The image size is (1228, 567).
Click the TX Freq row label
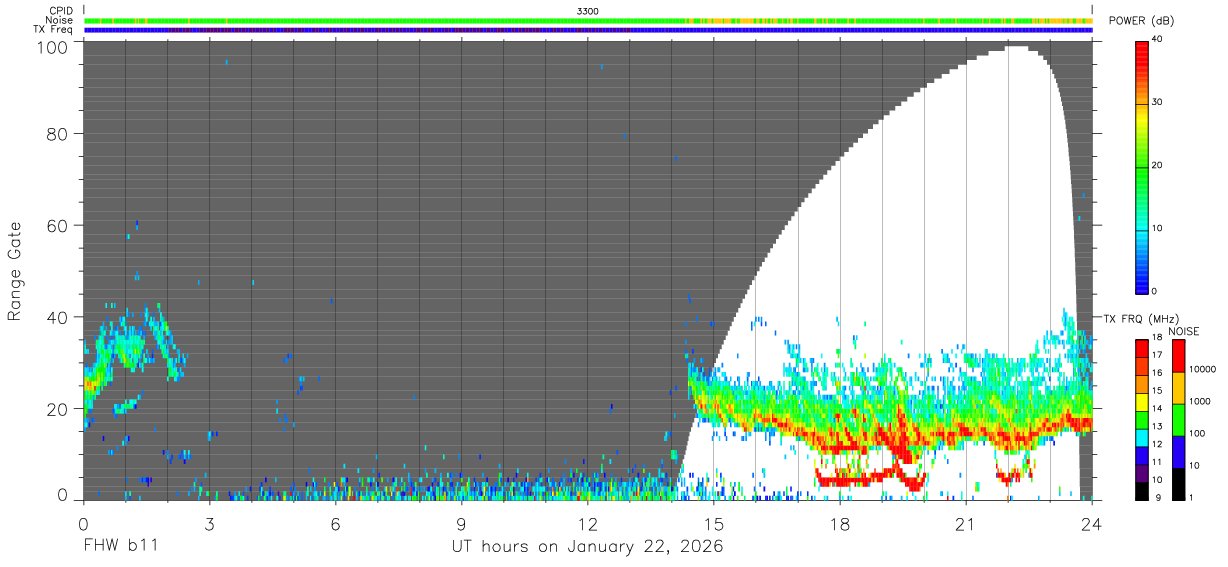54,30
